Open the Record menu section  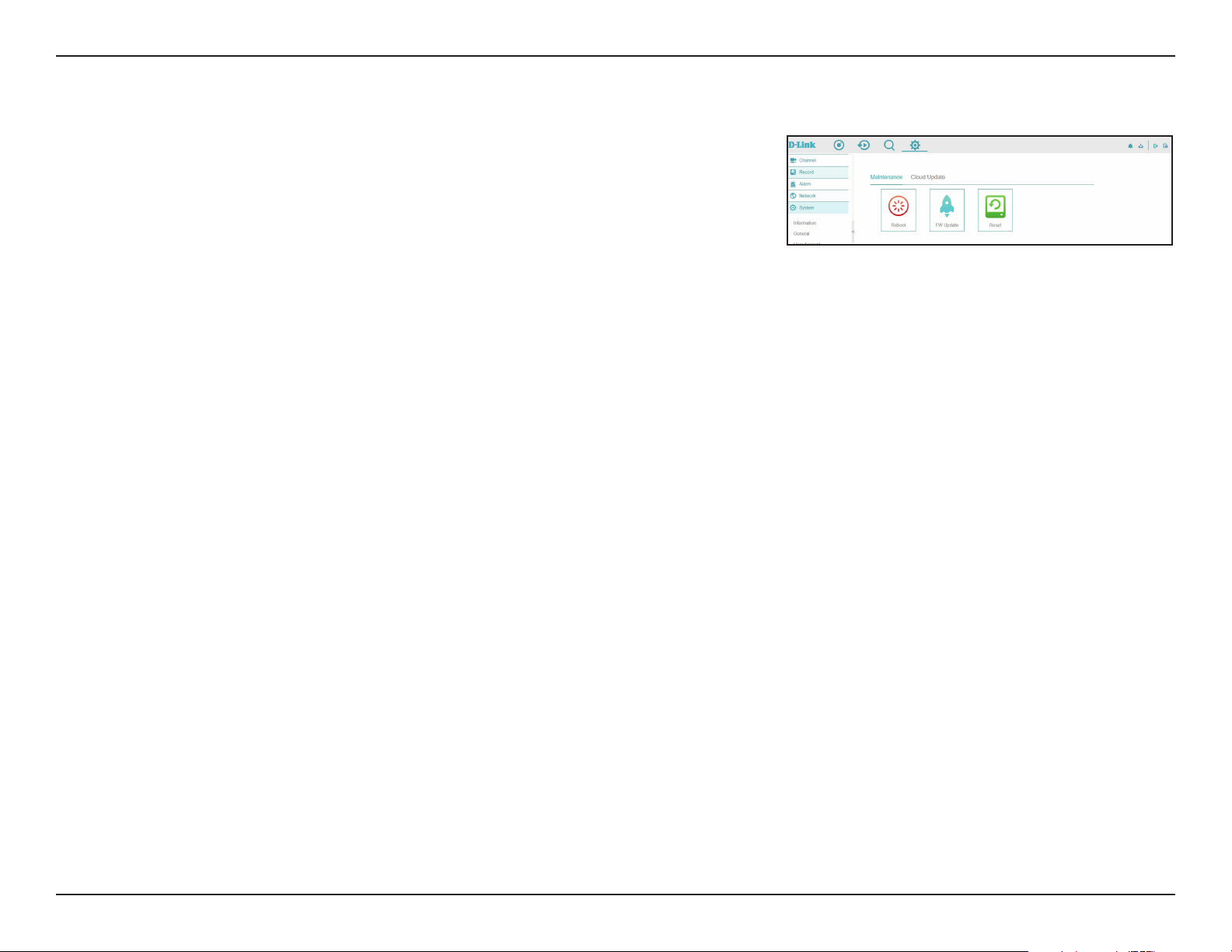(818, 173)
